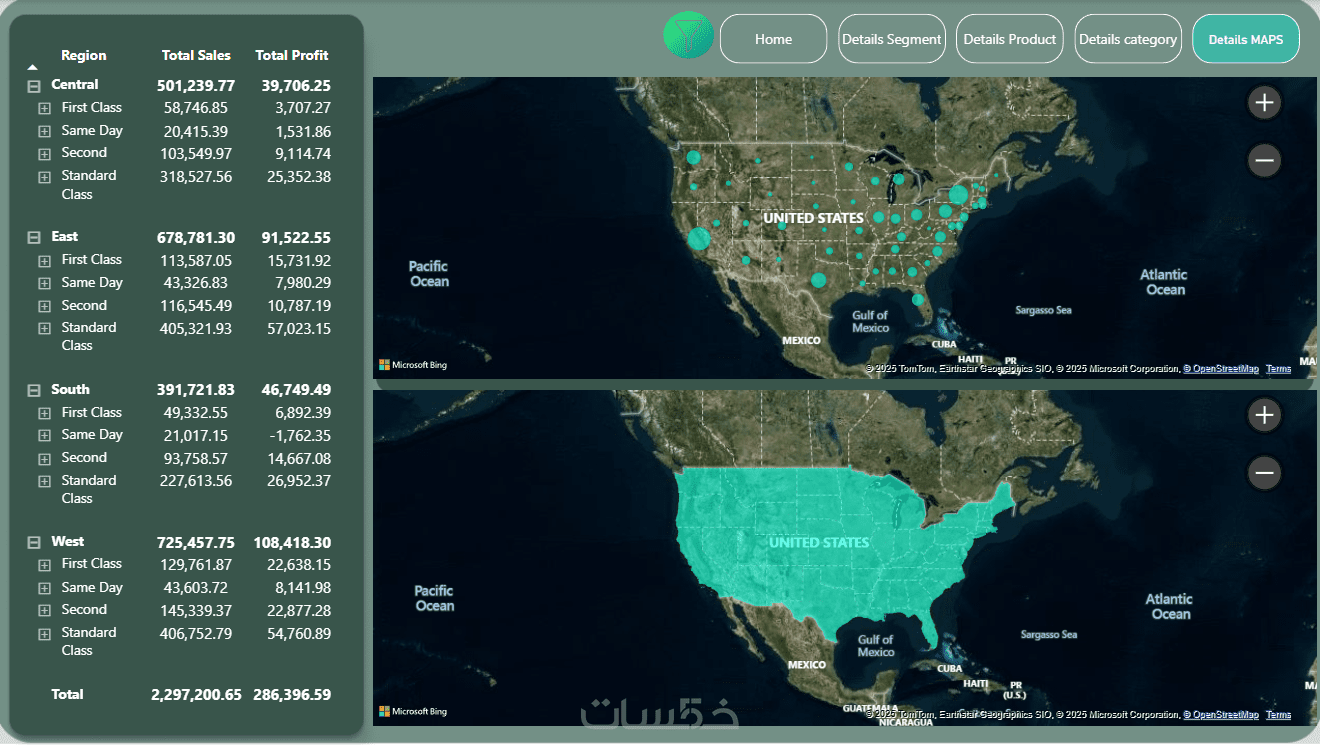Screen dimensions: 1320x745
Task: Open OpenStreetMap link on the bubble map
Action: click(1221, 369)
